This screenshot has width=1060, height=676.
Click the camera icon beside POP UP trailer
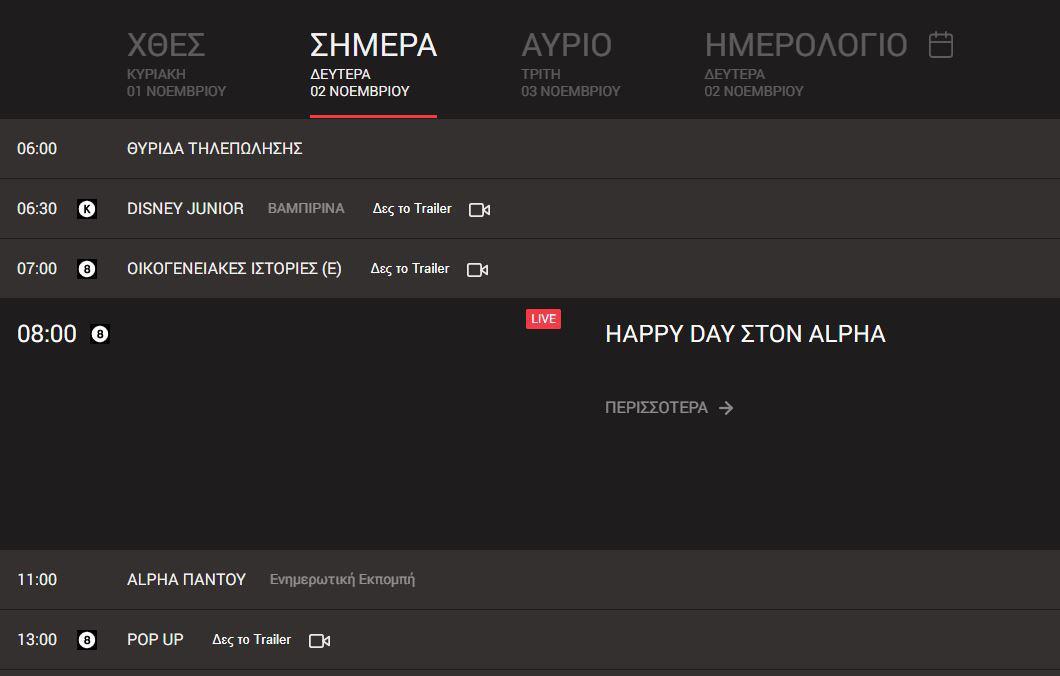(x=319, y=641)
